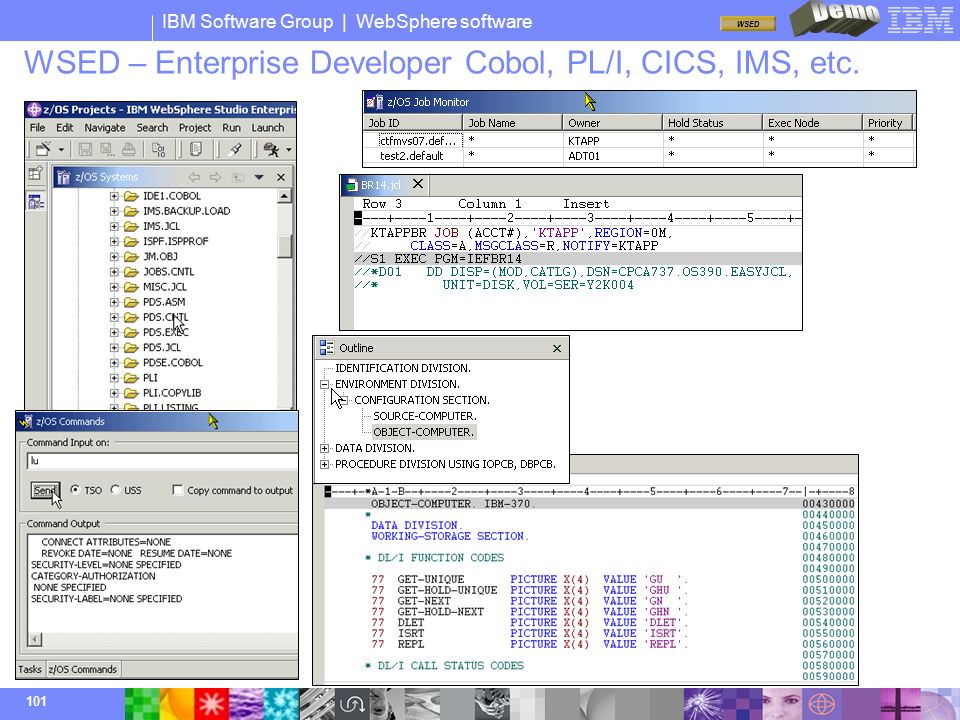
Task: Click the Send button
Action: pos(45,490)
